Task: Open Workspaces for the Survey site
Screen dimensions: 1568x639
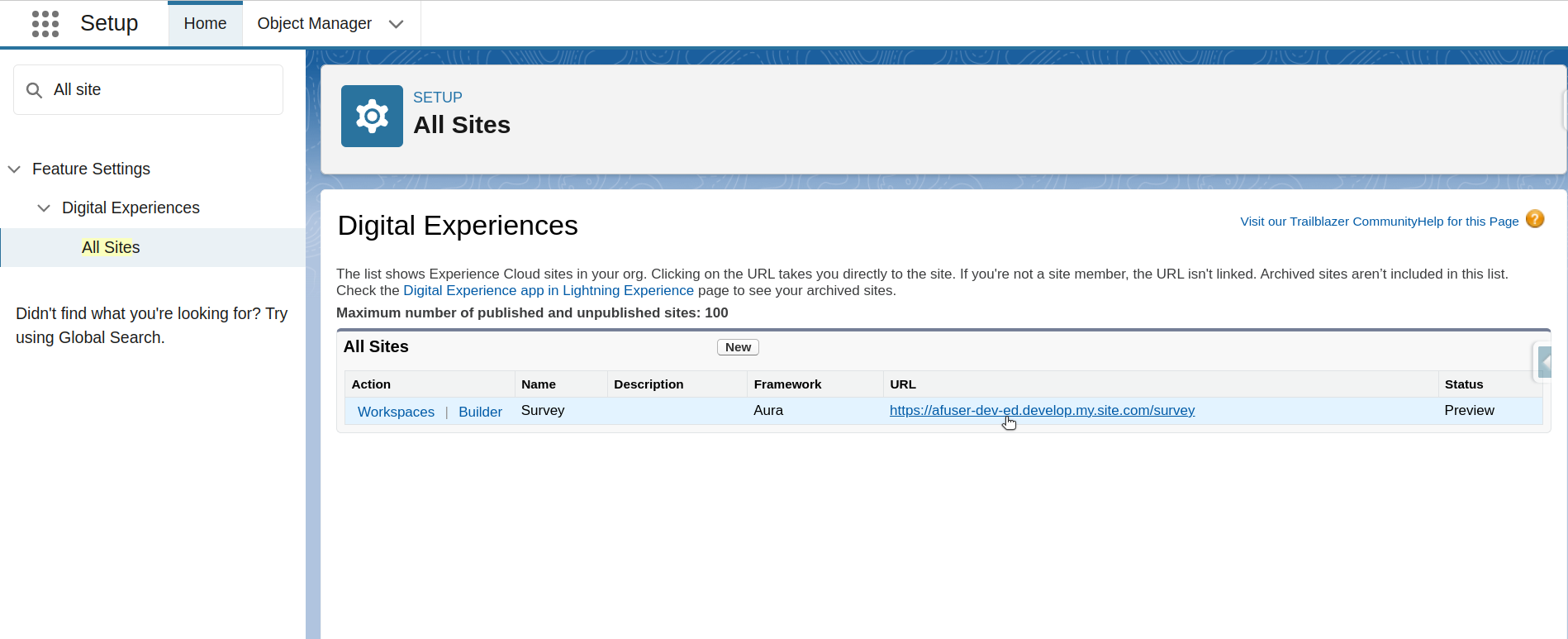Action: [396, 412]
